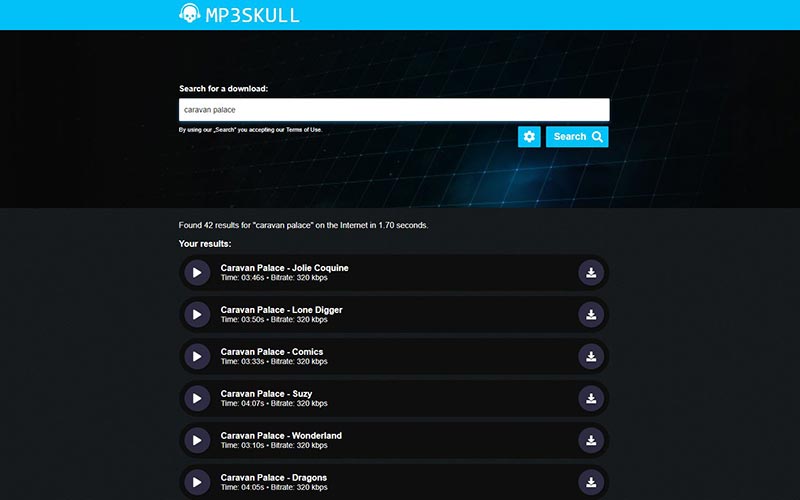Play Caravan Palace - Dragons
The width and height of the screenshot is (800, 500).
click(x=197, y=482)
